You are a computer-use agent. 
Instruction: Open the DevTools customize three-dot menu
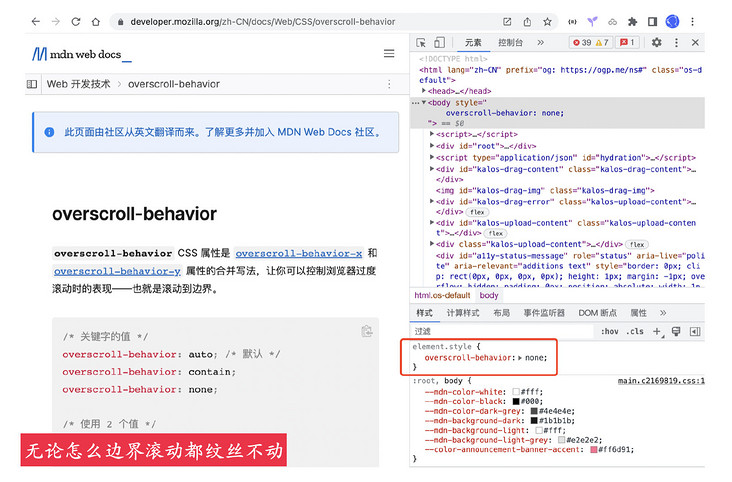(x=676, y=43)
